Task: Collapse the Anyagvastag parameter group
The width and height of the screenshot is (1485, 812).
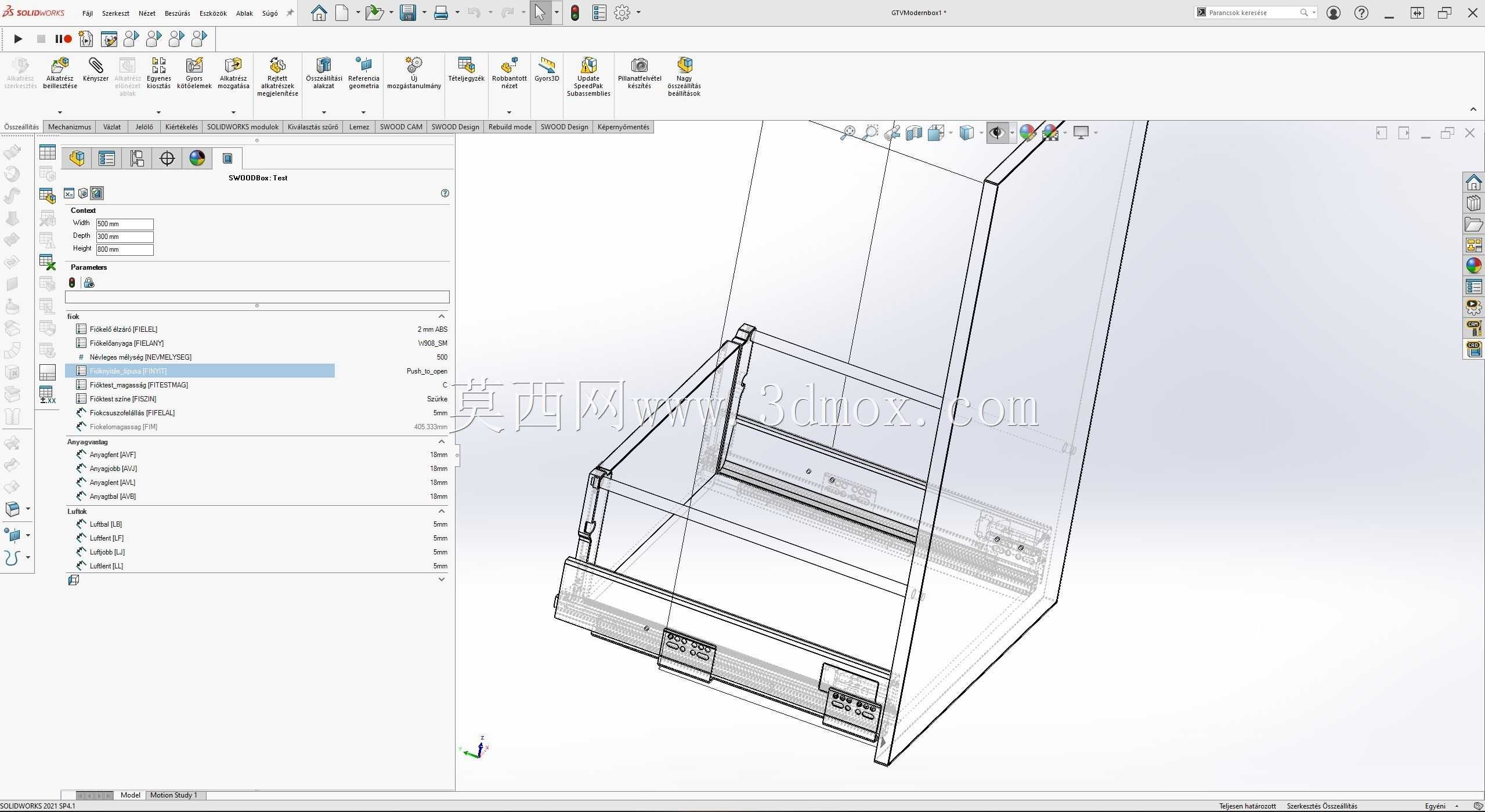Action: pyautogui.click(x=442, y=441)
